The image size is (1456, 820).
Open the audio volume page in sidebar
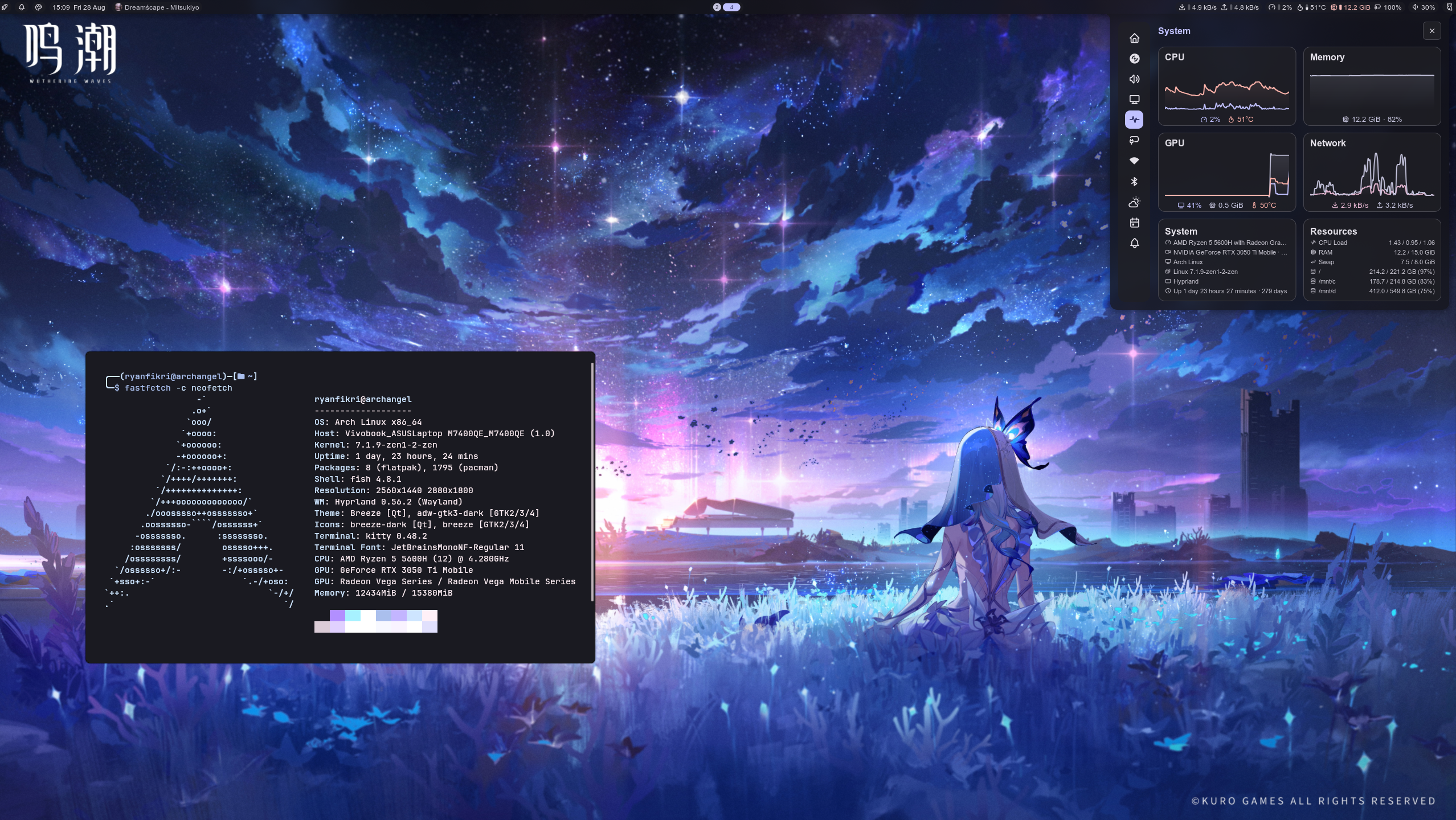point(1134,79)
